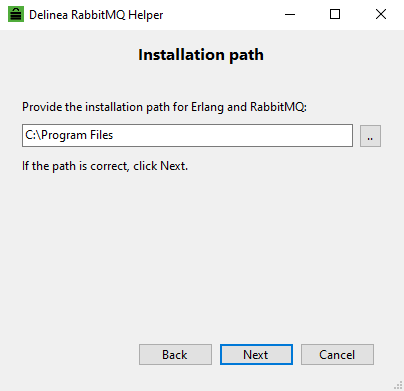Focus the installation path text field
The image size is (404, 391).
tap(187, 135)
